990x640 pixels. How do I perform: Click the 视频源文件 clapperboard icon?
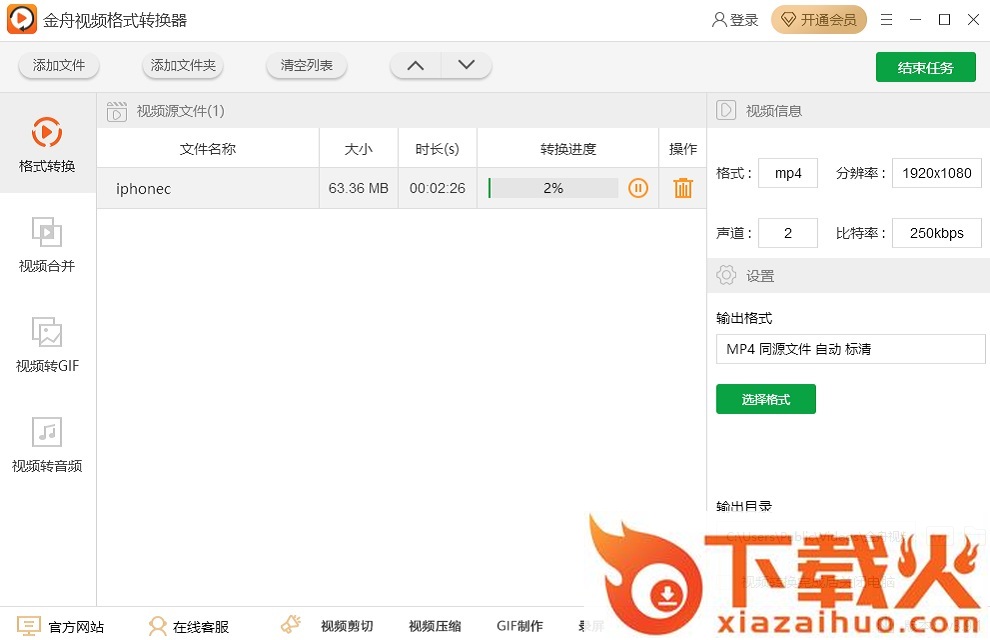pos(117,111)
